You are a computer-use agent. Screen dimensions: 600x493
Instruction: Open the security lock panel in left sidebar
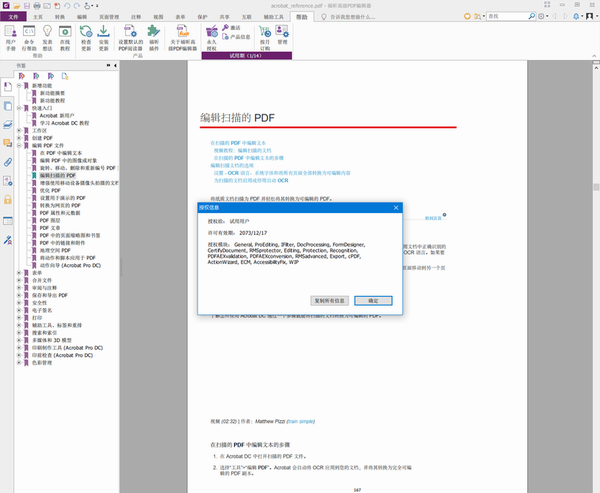[x=8, y=199]
